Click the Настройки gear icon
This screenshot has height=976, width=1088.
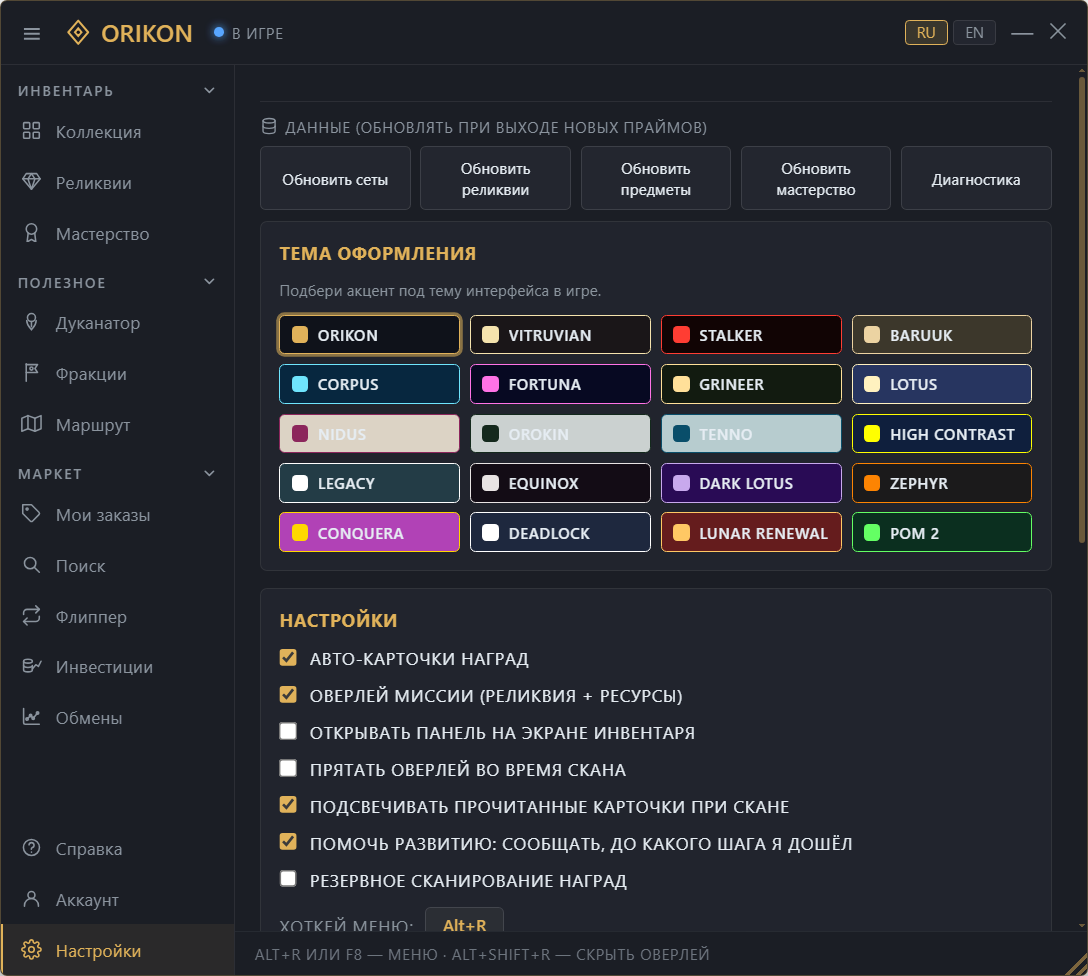tap(31, 950)
